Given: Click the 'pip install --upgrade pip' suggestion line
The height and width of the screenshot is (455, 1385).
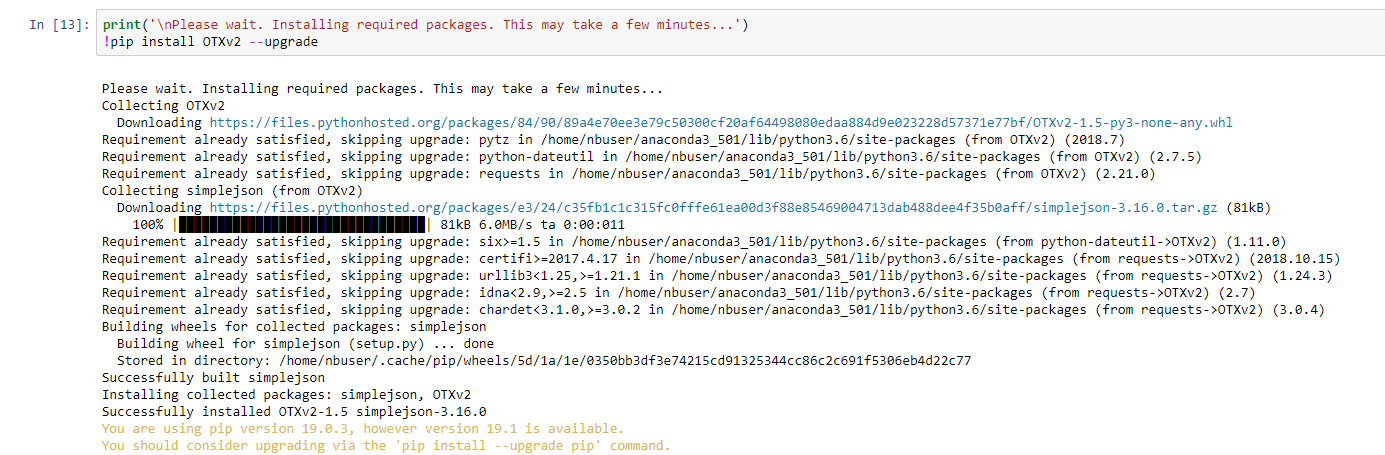Looking at the screenshot, I should [x=386, y=445].
